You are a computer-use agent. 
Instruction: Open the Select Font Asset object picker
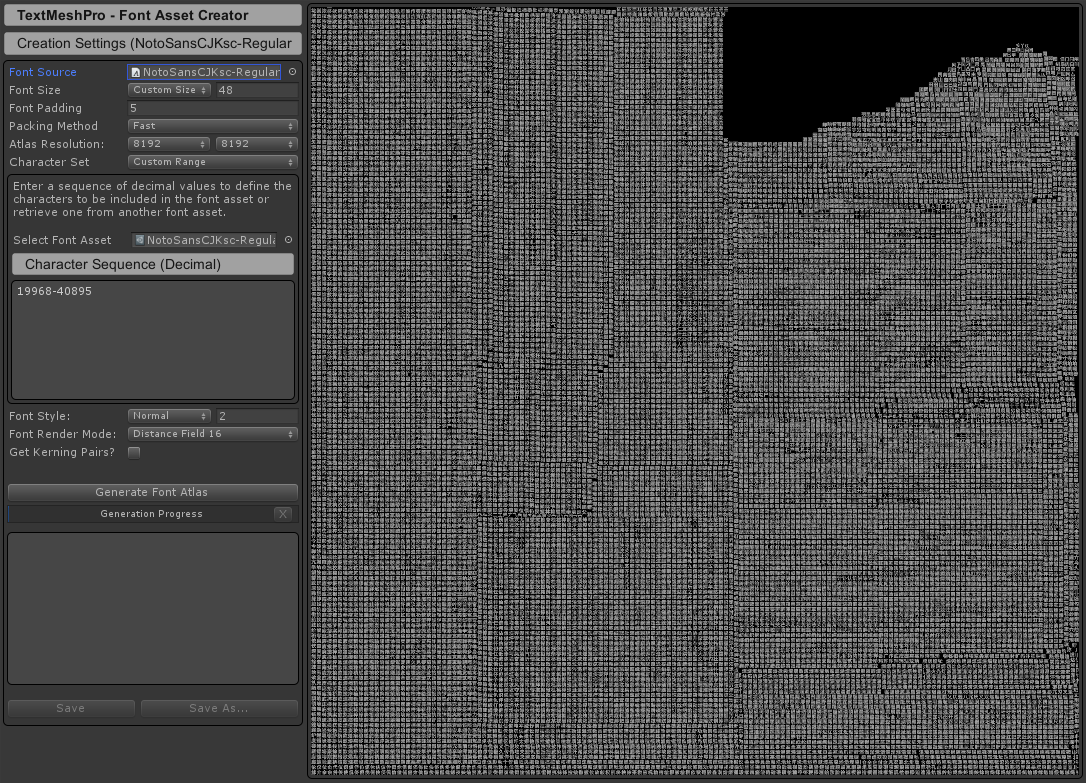click(x=288, y=240)
